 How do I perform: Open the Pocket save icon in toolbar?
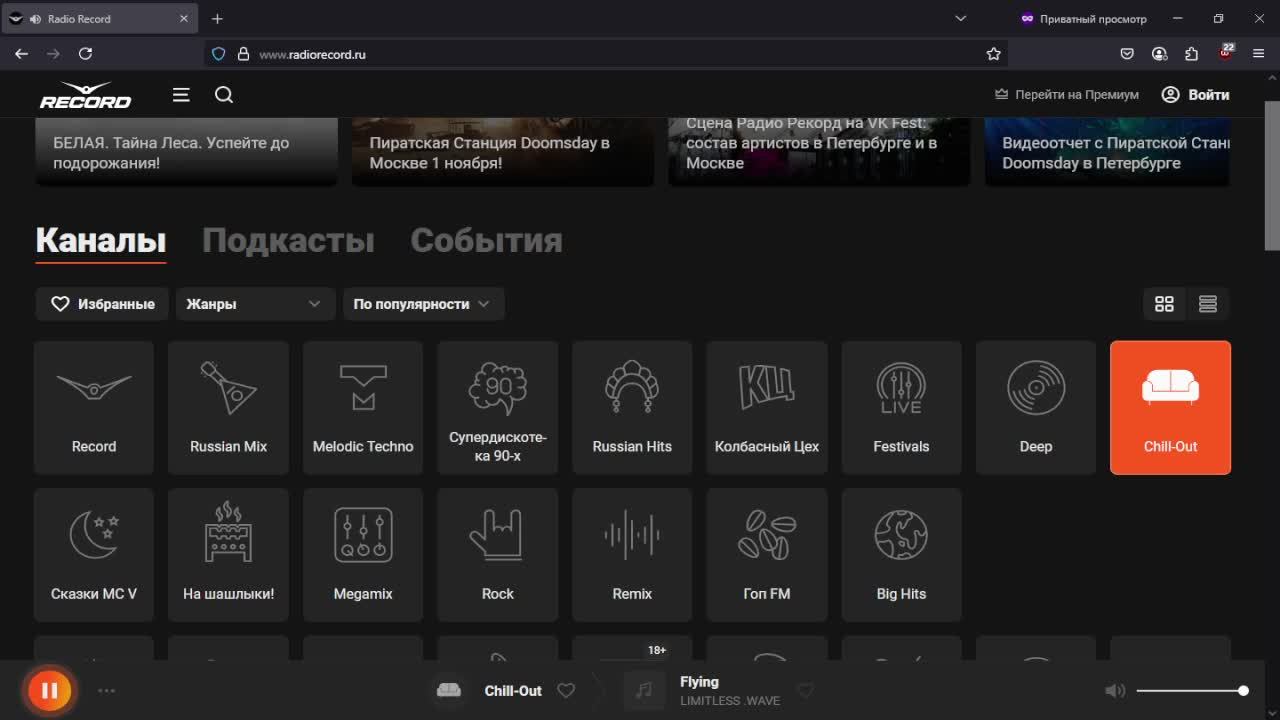click(1127, 54)
